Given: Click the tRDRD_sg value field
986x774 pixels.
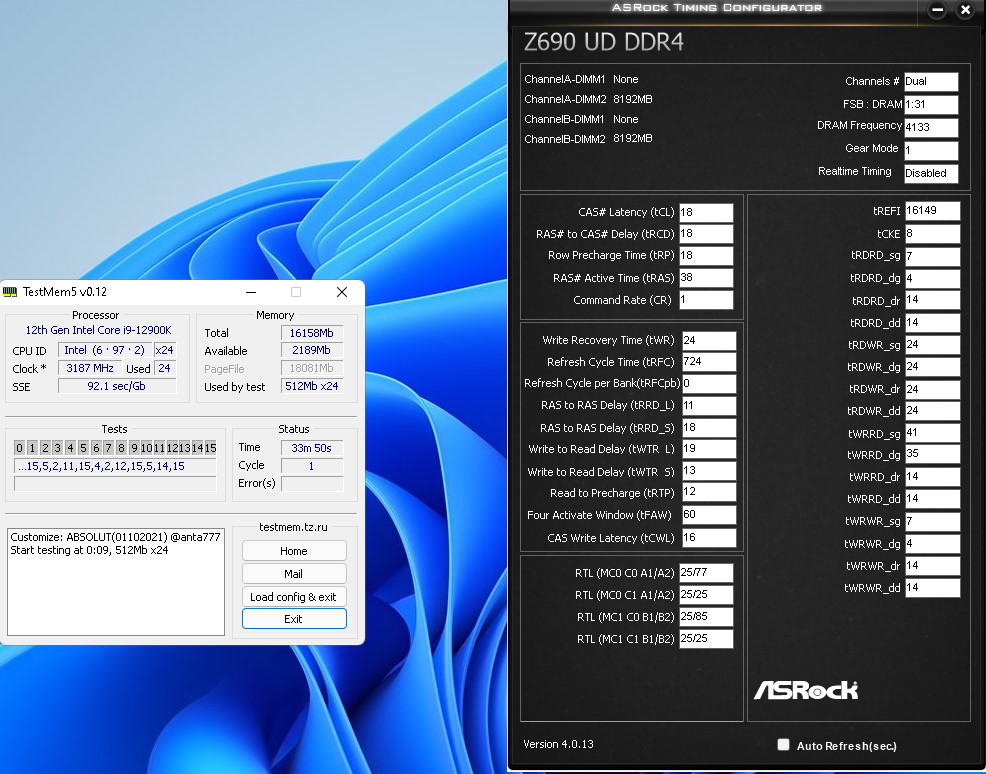Looking at the screenshot, I should [933, 256].
